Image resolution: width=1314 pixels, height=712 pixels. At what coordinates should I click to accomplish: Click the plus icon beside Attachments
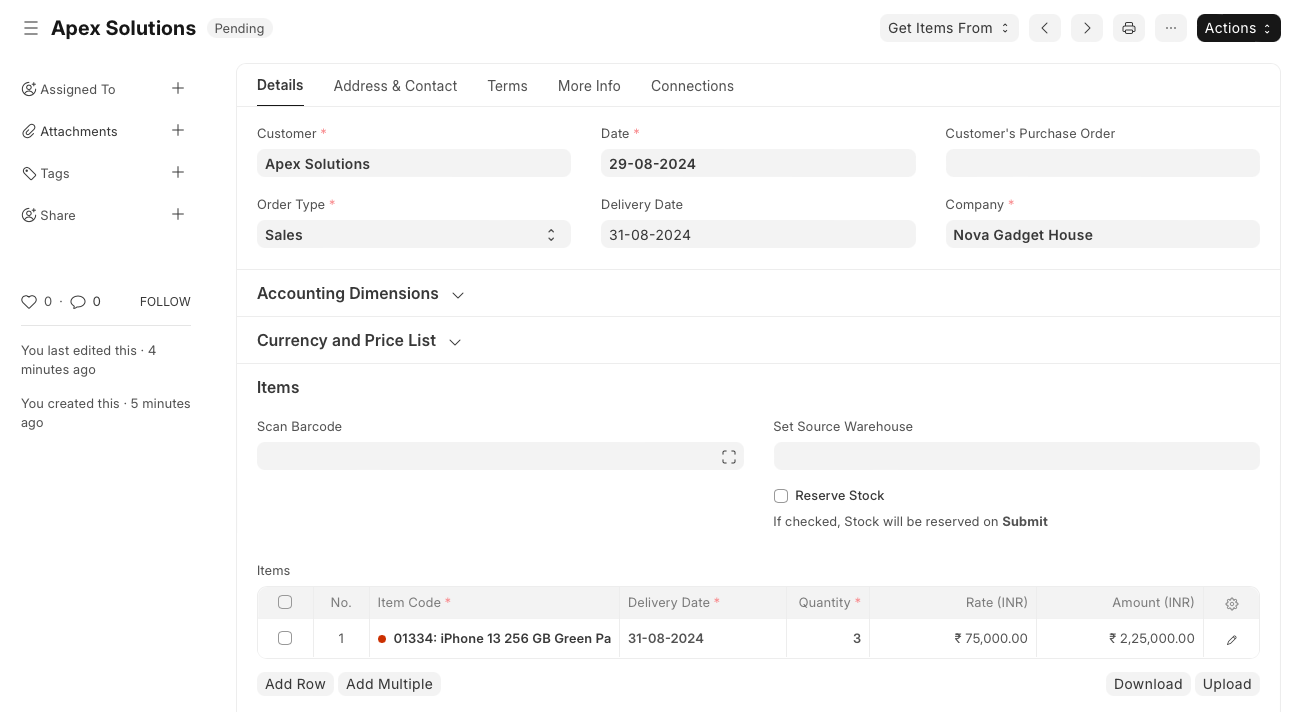point(178,131)
